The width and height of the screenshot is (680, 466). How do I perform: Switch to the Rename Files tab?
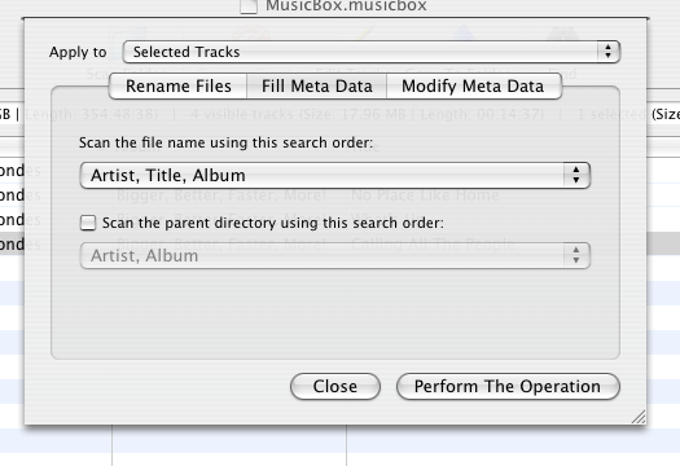[178, 86]
